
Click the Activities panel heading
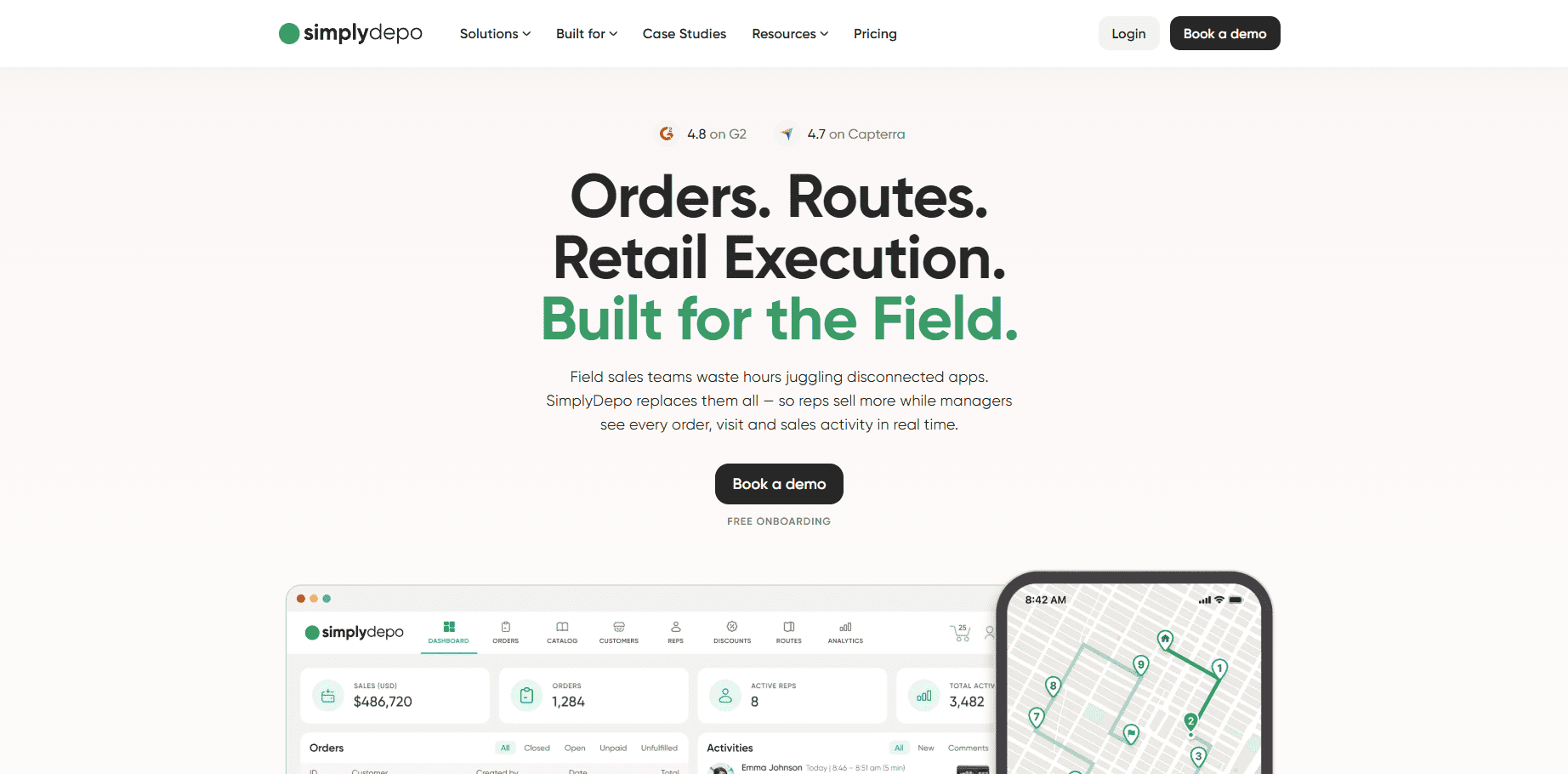730,748
